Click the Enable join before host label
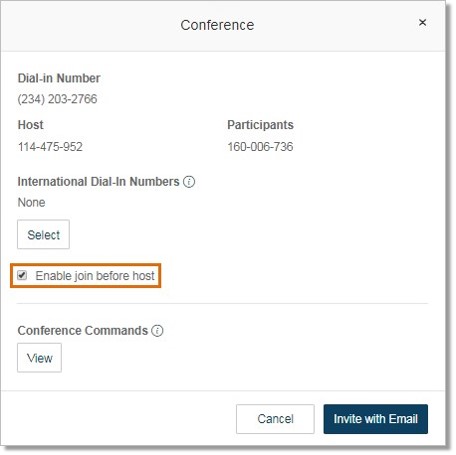The height and width of the screenshot is (455, 456). tap(95, 276)
